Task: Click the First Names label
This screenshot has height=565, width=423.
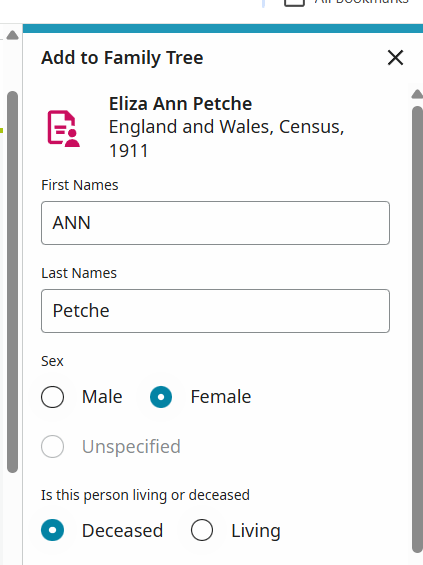Action: 80,185
